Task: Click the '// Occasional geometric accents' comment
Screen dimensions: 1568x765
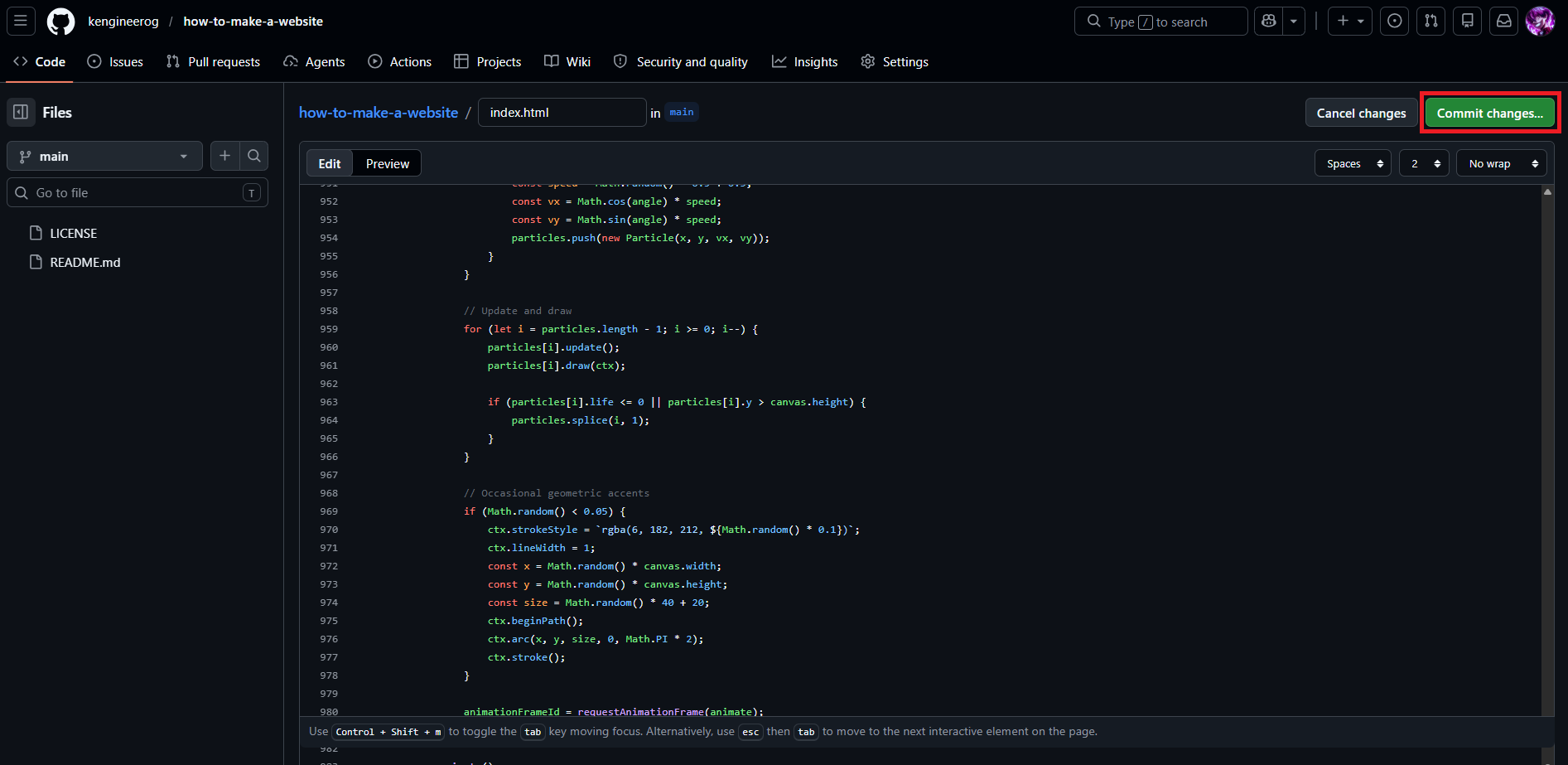Action: (557, 493)
